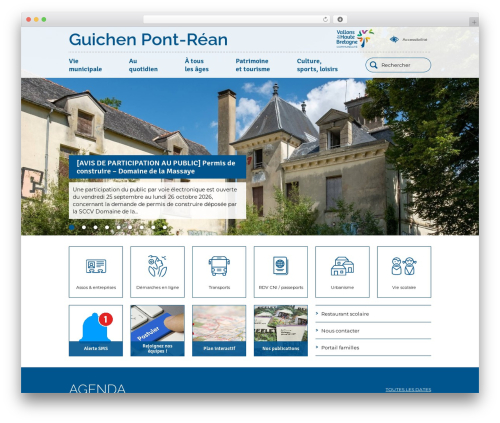
Task: Reload the page in the browser bar
Action: pyautogui.click(x=325, y=19)
